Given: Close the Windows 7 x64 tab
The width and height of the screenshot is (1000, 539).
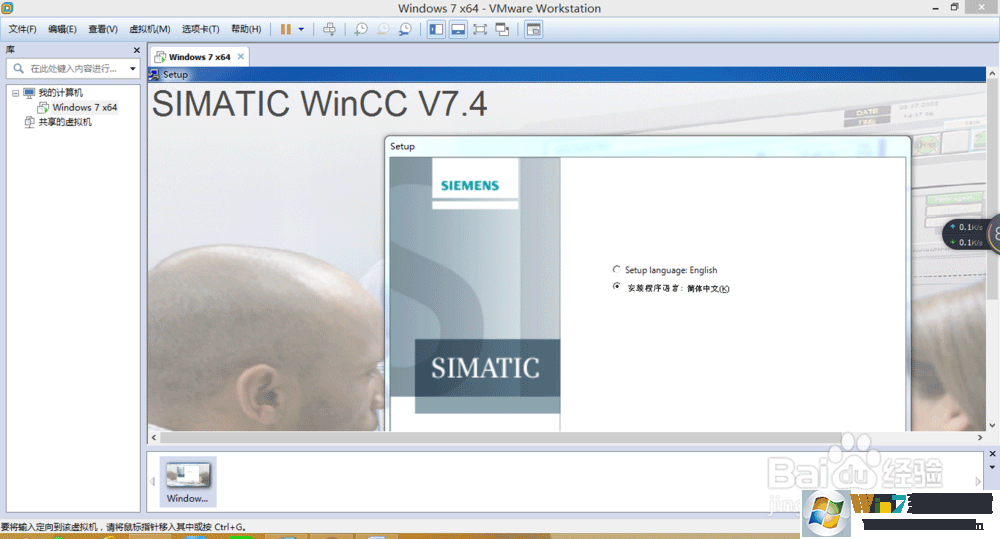Looking at the screenshot, I should 241,57.
